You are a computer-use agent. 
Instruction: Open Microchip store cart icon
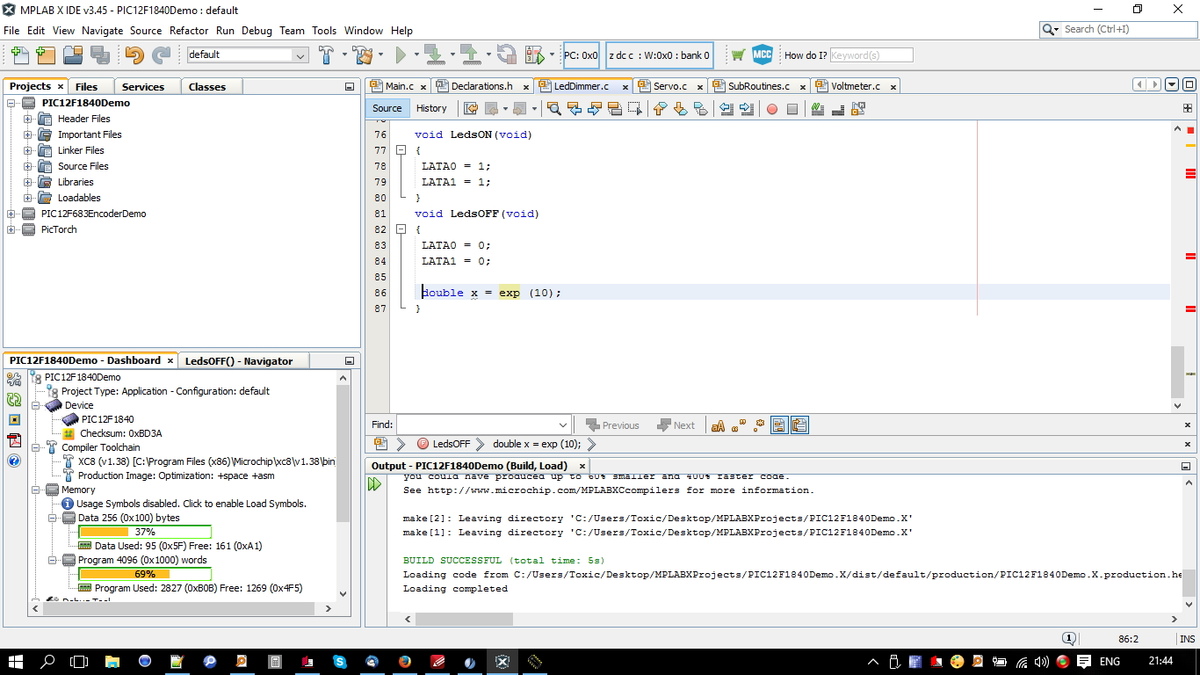click(737, 55)
